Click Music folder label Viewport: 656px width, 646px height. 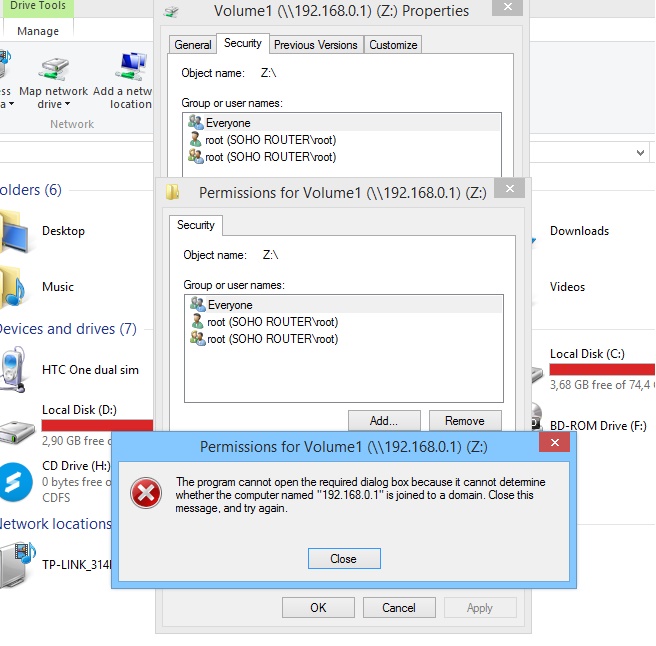(58, 287)
